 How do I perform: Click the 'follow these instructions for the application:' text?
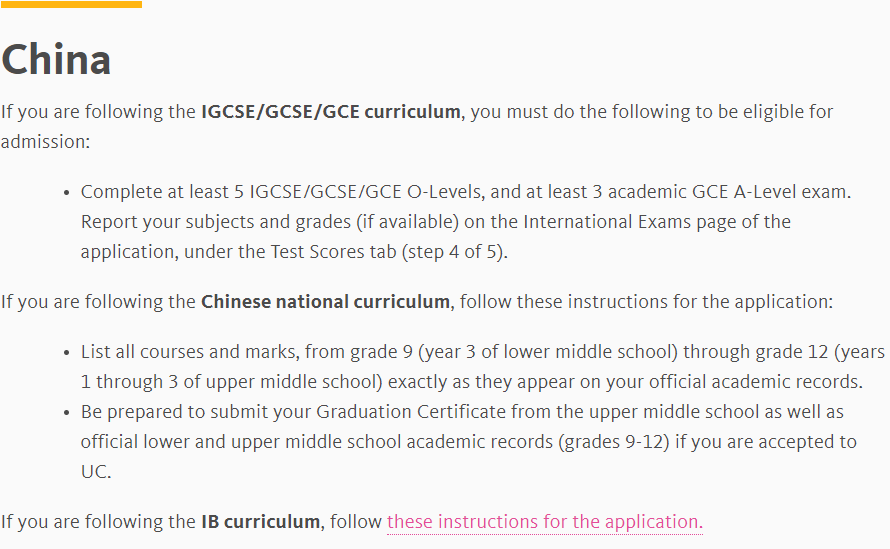(x=646, y=301)
